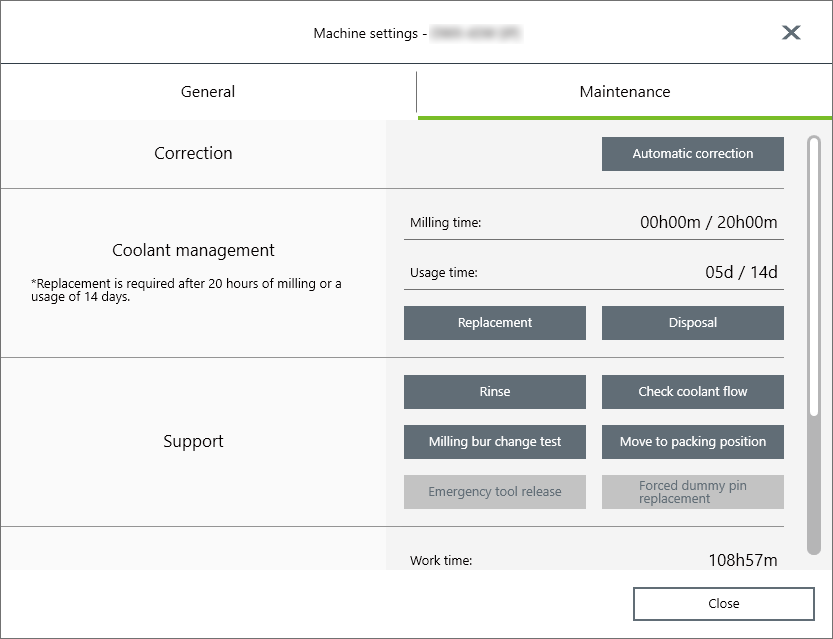This screenshot has height=639, width=833.
Task: Click Check coolant flow
Action: click(x=692, y=392)
